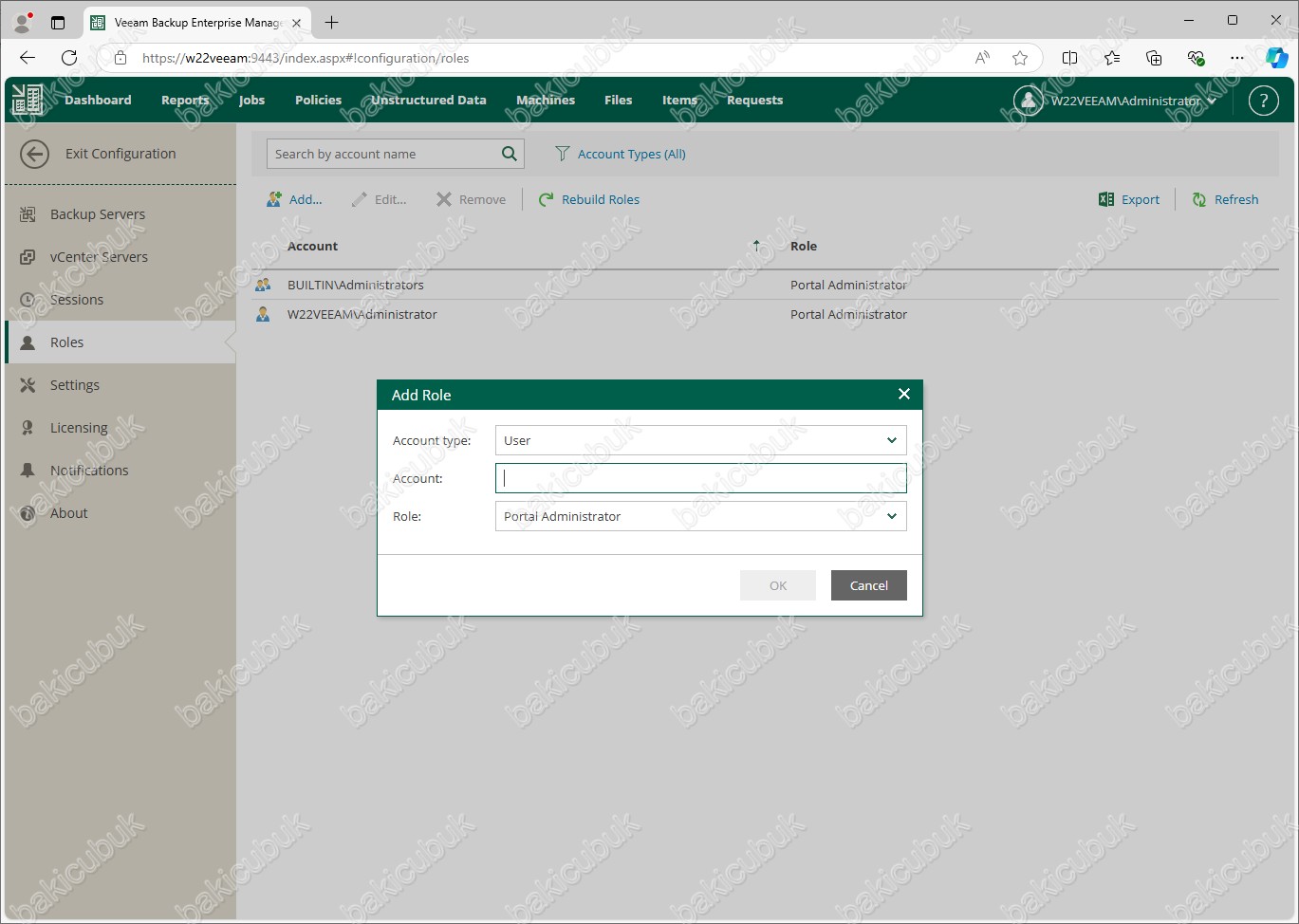Close the Veeam Backup Enterprise Manager tab
This screenshot has height=924, width=1299.
(297, 23)
